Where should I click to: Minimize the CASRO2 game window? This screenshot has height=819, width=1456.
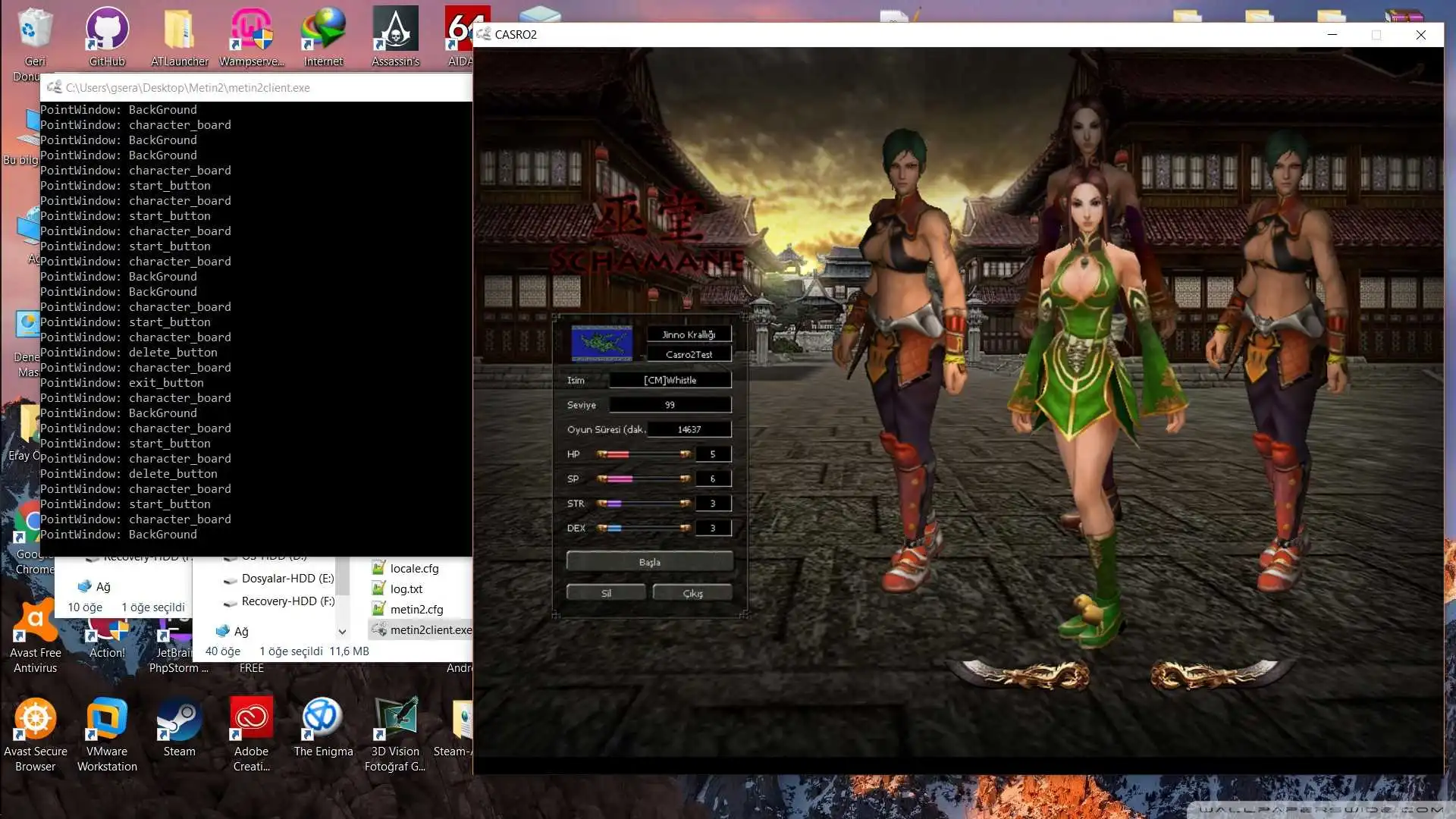tap(1332, 34)
